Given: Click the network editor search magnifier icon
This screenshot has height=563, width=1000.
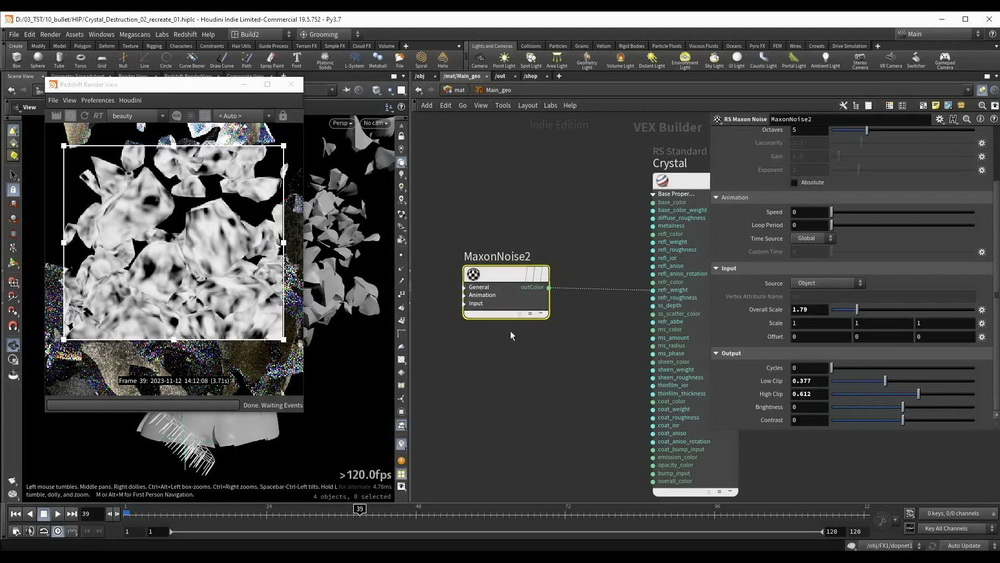Looking at the screenshot, I should coord(982,105).
